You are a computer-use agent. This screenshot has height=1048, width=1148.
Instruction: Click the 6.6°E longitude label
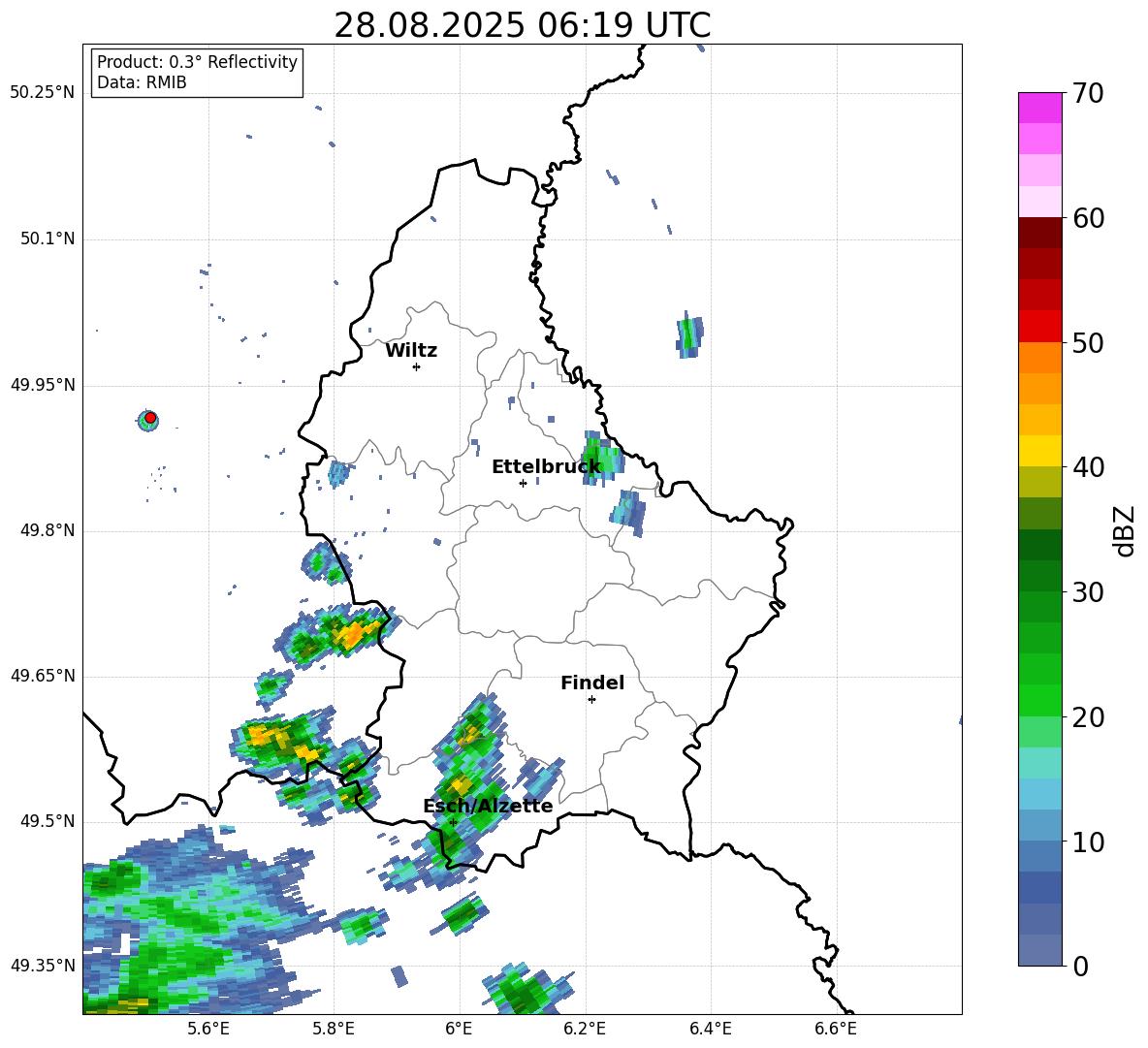click(x=836, y=1030)
